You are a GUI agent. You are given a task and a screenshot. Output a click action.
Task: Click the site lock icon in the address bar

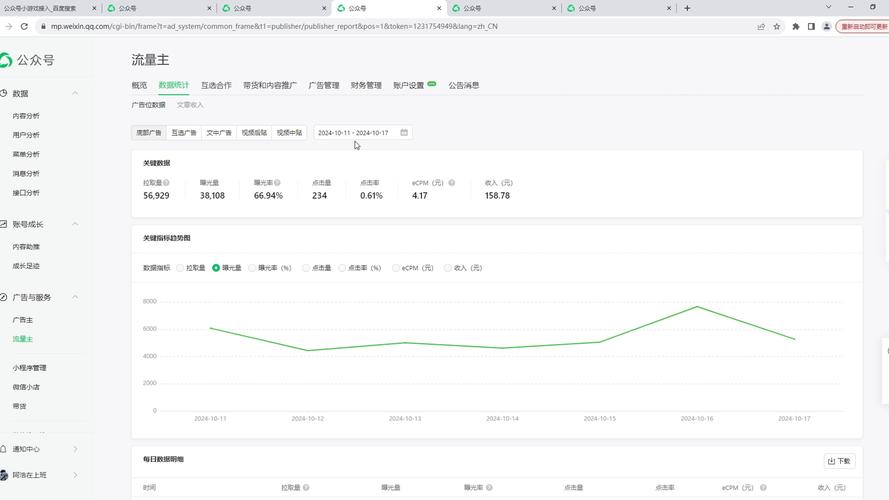(43, 26)
